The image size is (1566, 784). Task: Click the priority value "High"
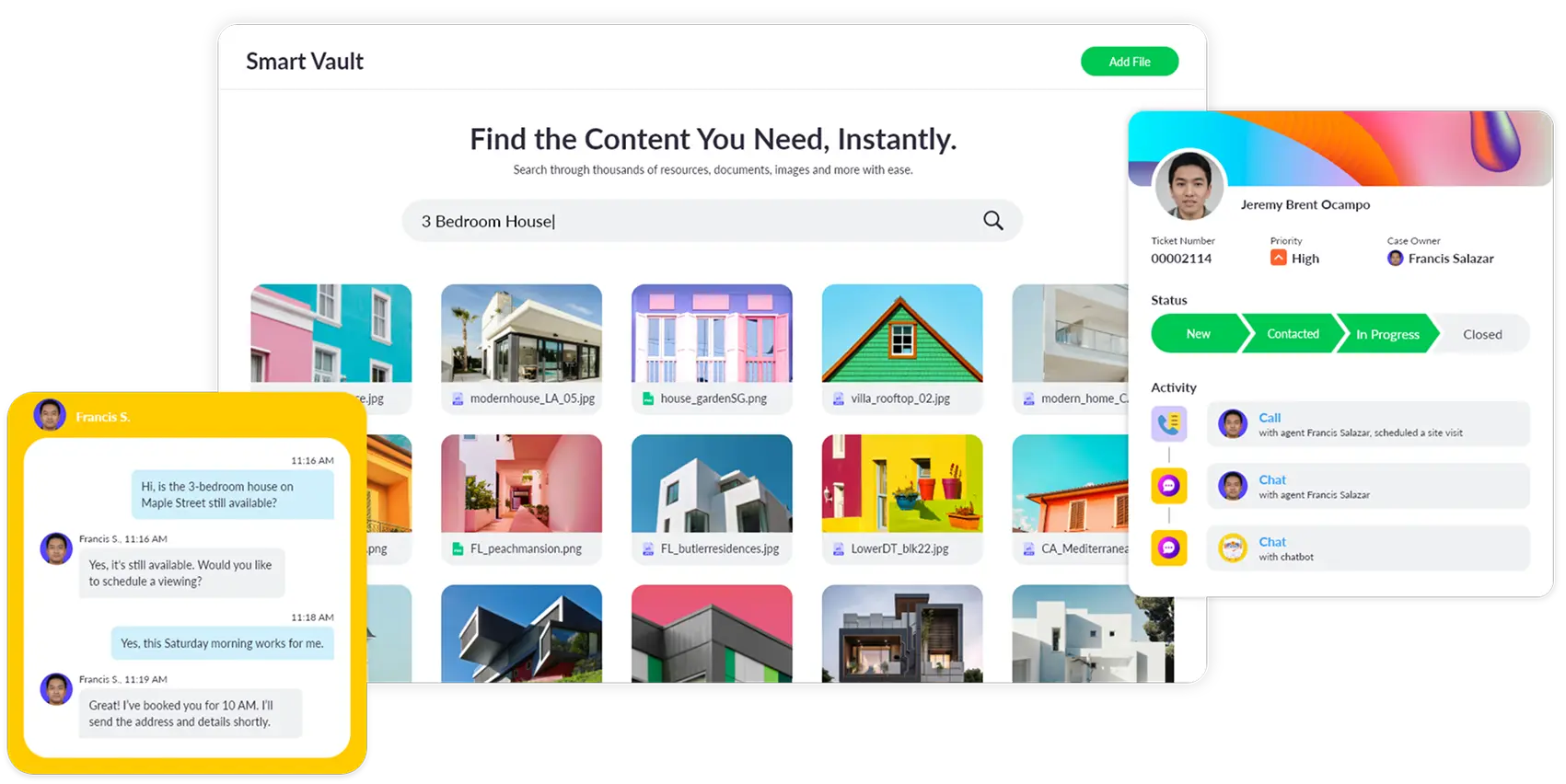pyautogui.click(x=1305, y=259)
